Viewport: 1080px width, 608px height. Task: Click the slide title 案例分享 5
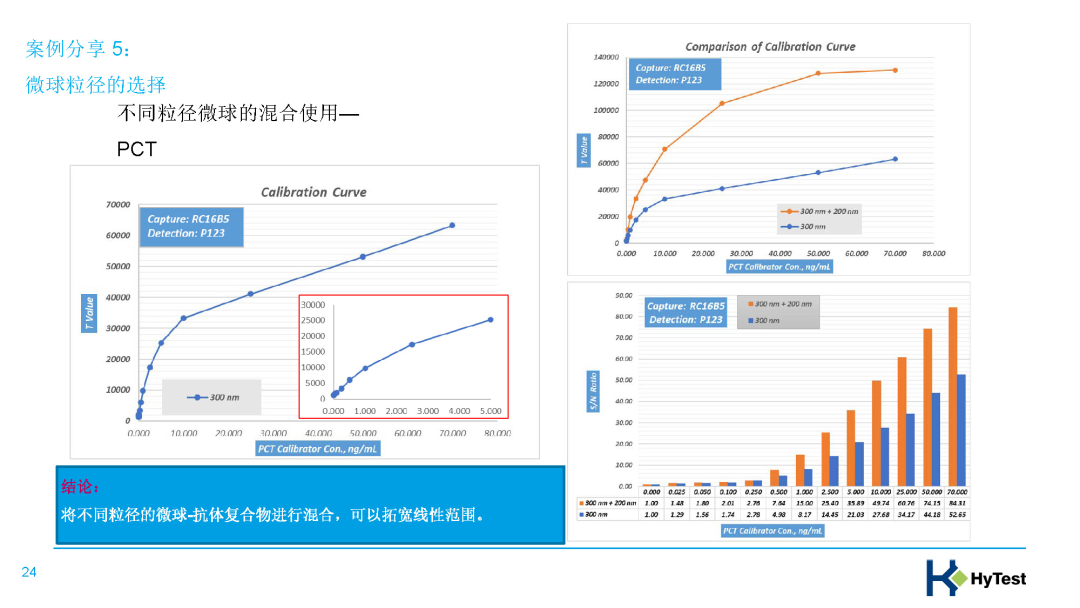click(x=78, y=49)
